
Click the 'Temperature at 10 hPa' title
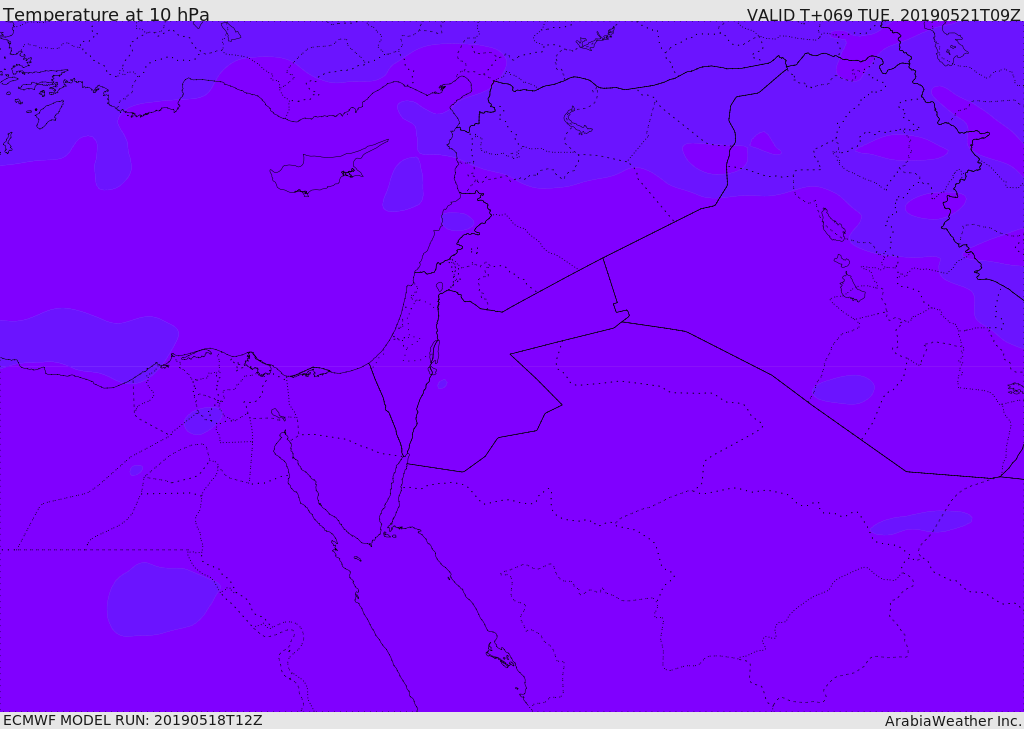[x=106, y=13]
